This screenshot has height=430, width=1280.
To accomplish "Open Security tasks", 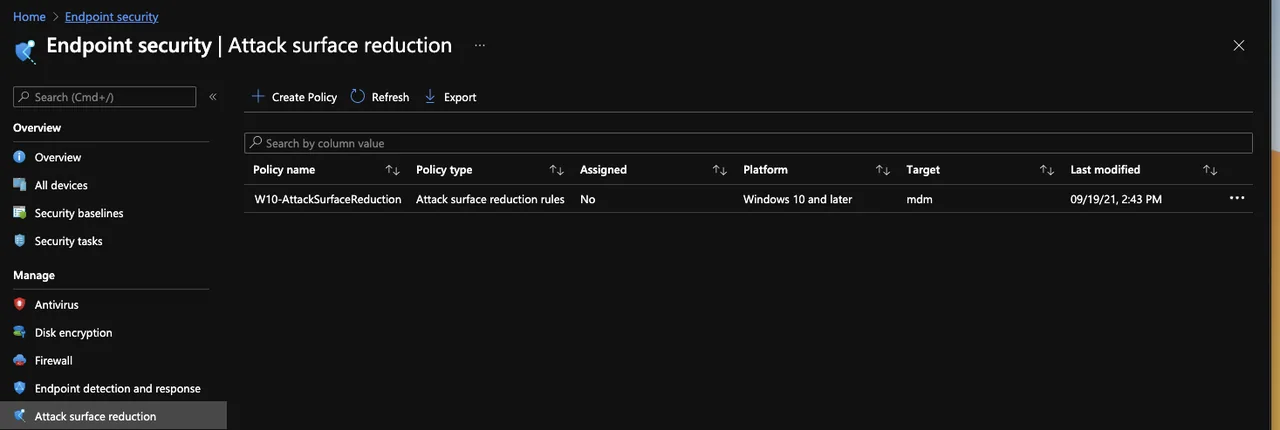I will (x=68, y=241).
